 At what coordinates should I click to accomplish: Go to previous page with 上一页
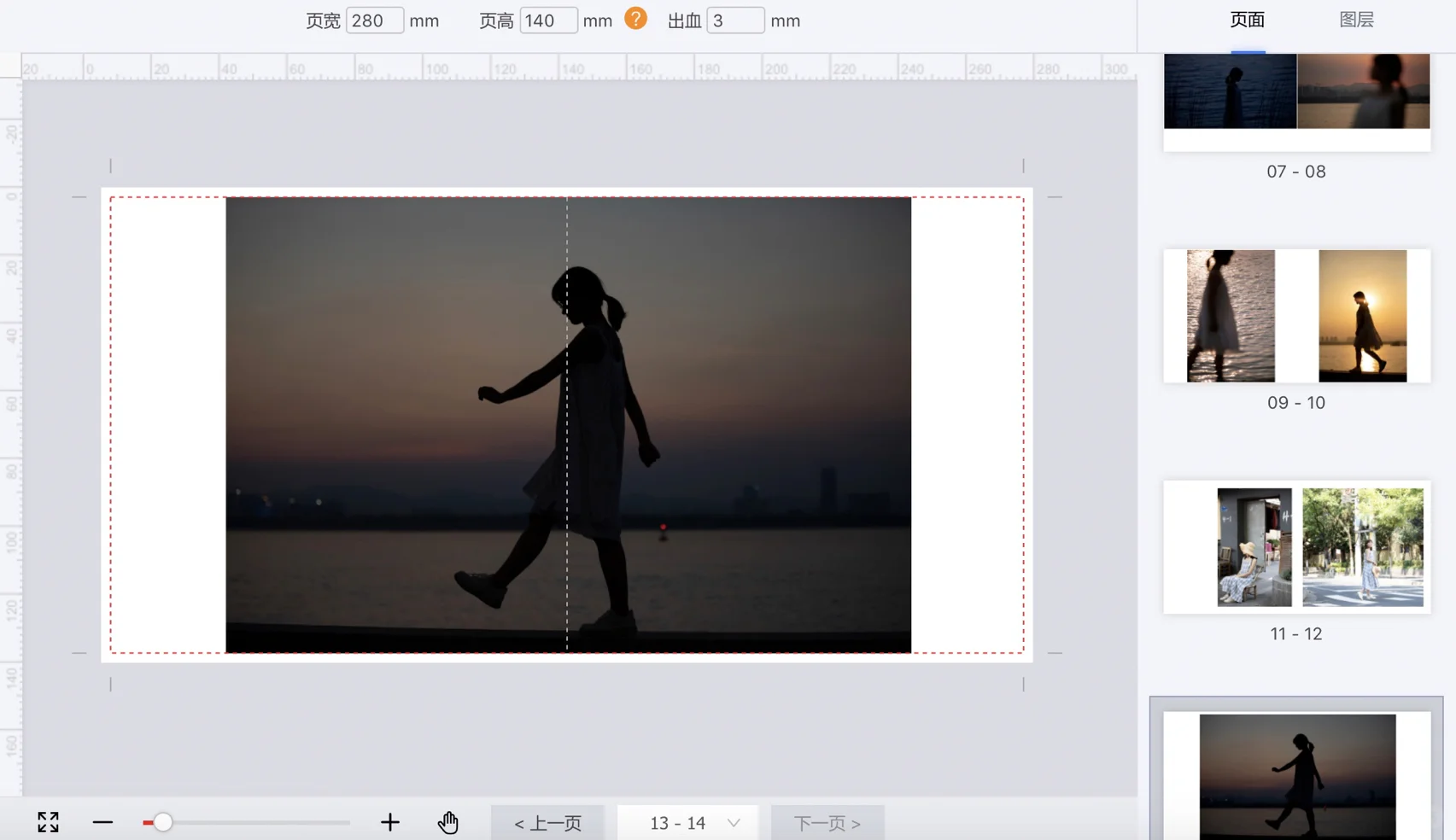(547, 823)
